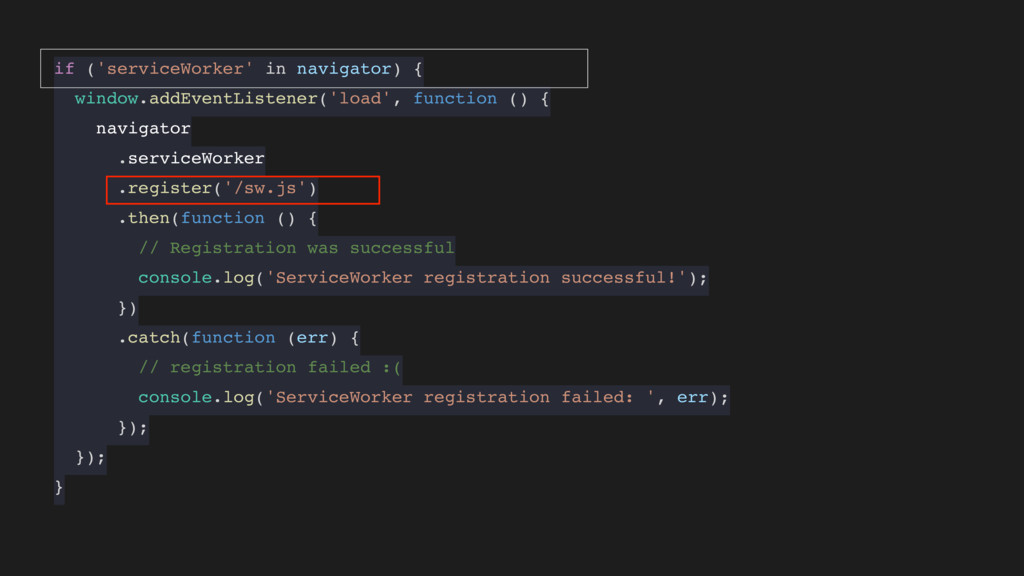This screenshot has height=576, width=1024.
Task: Click the console keyword in the success log line
Action: pyautogui.click(x=175, y=278)
